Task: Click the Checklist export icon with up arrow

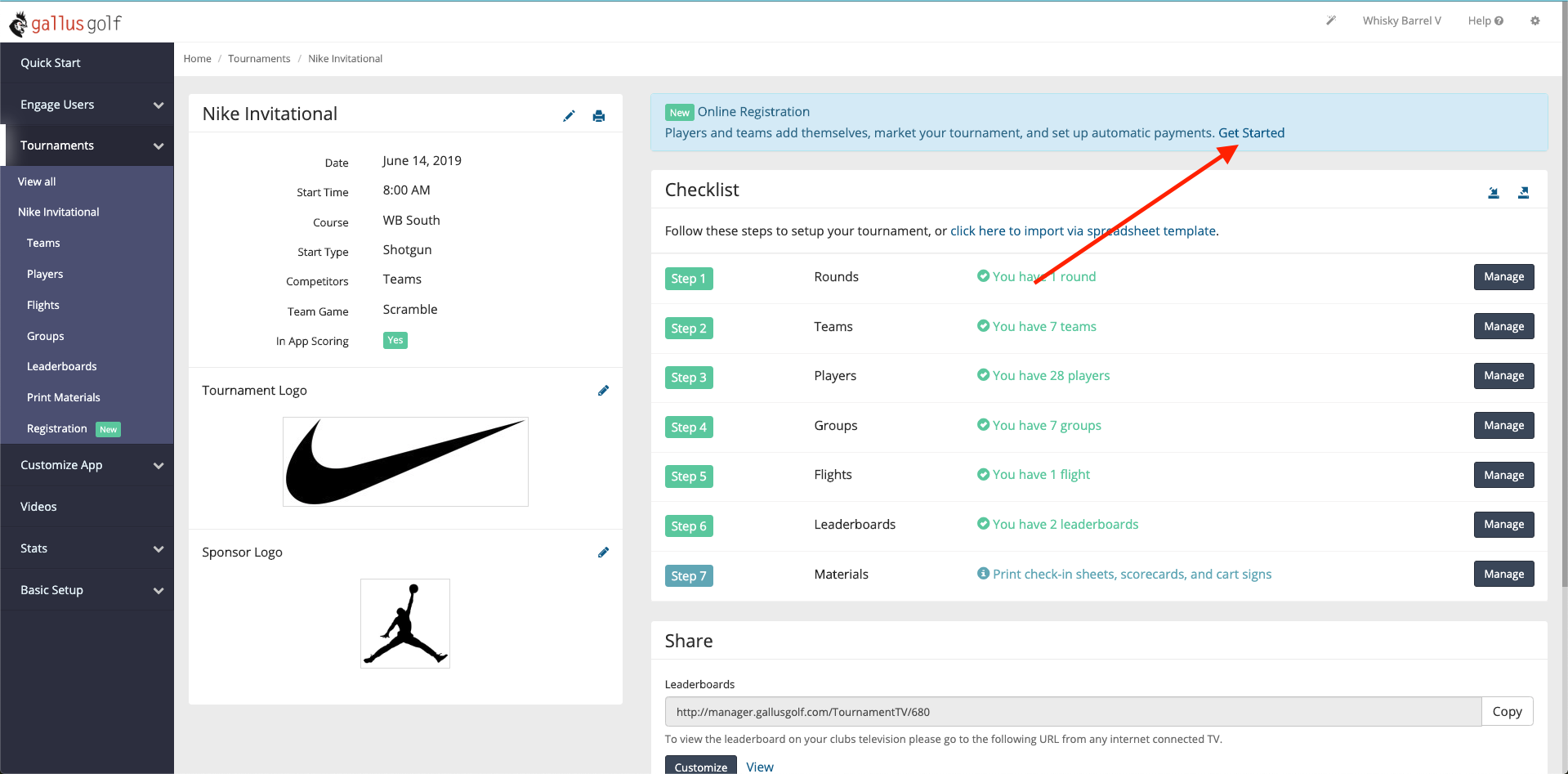Action: click(1523, 193)
